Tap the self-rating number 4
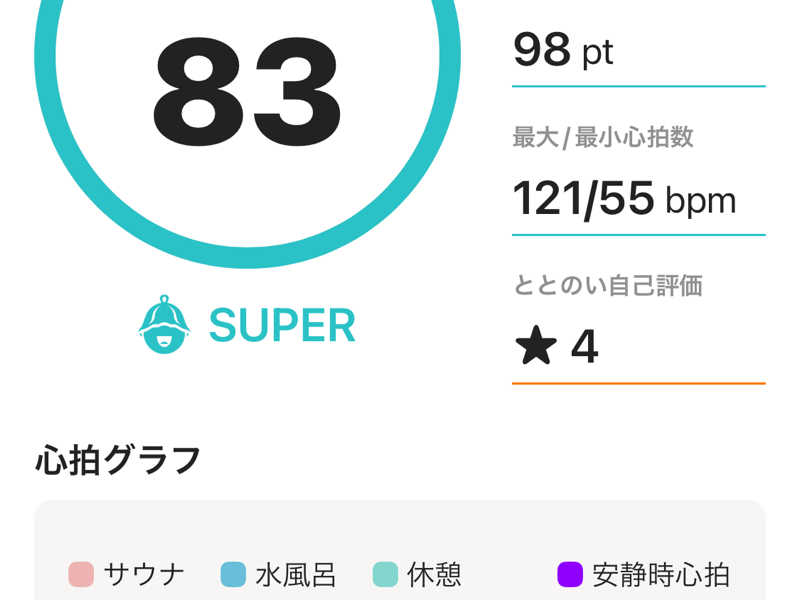The height and width of the screenshot is (600, 800). (584, 347)
